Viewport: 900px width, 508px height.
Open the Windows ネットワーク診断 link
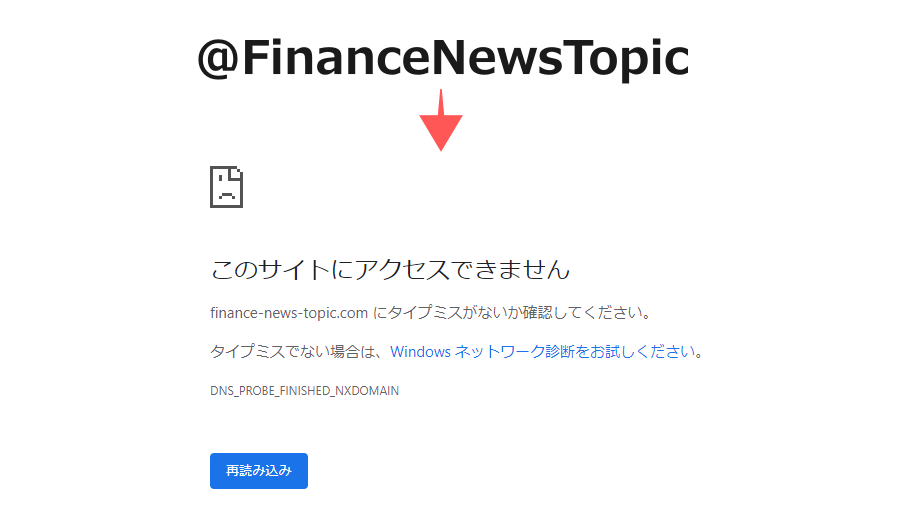[543, 351]
